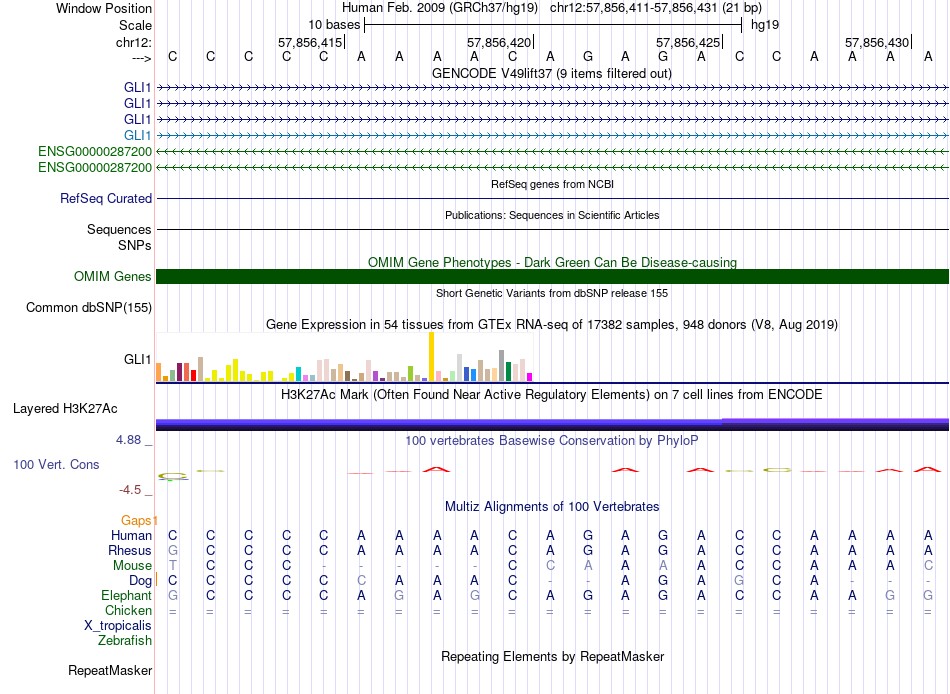Click the Layered H3K27Ac track label
Image resolution: width=950 pixels, height=694 pixels.
[65, 409]
